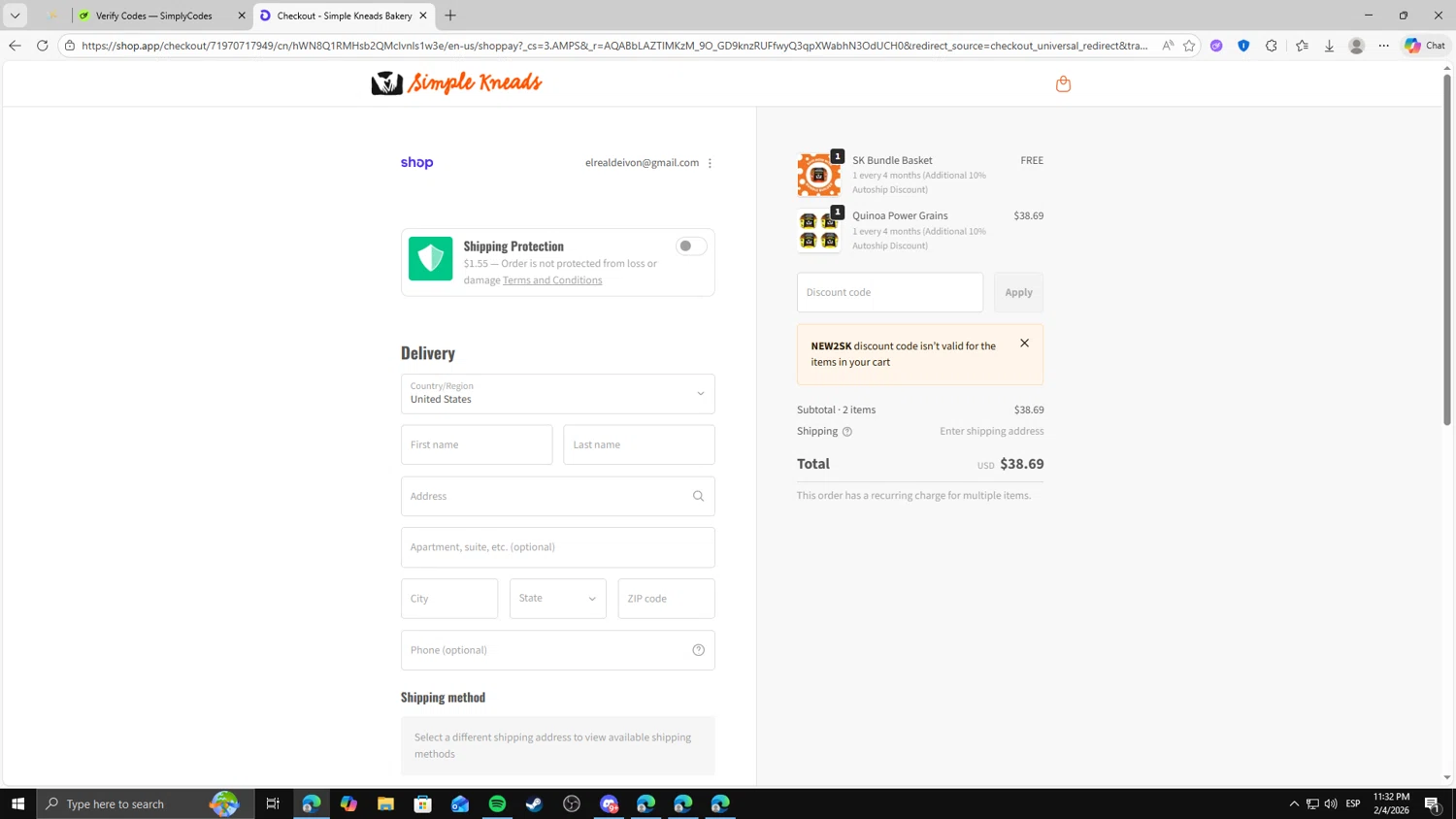1456x819 pixels.
Task: Click the ZIP code field
Action: click(666, 599)
